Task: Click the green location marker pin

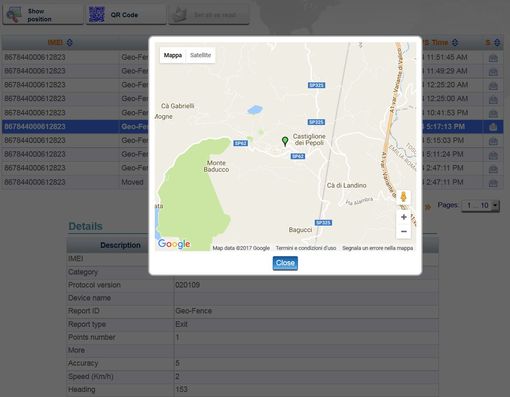Action: [x=285, y=141]
